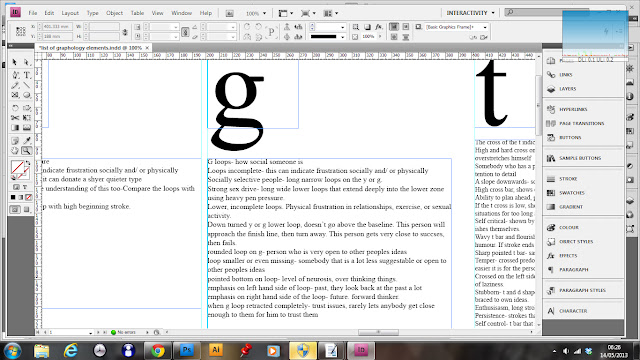
Task: Click the Go to Bridge button
Action: (230, 13)
